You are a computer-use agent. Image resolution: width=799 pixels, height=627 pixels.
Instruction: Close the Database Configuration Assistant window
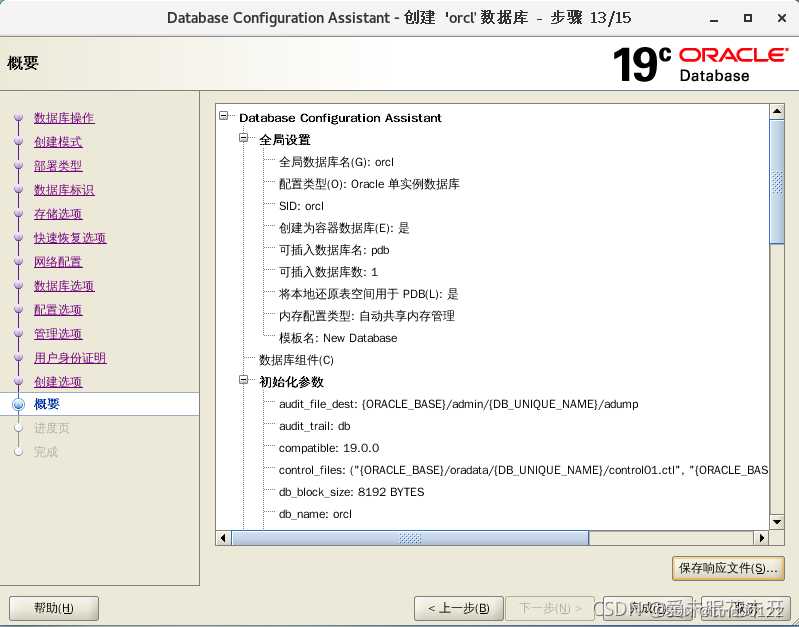coord(782,18)
